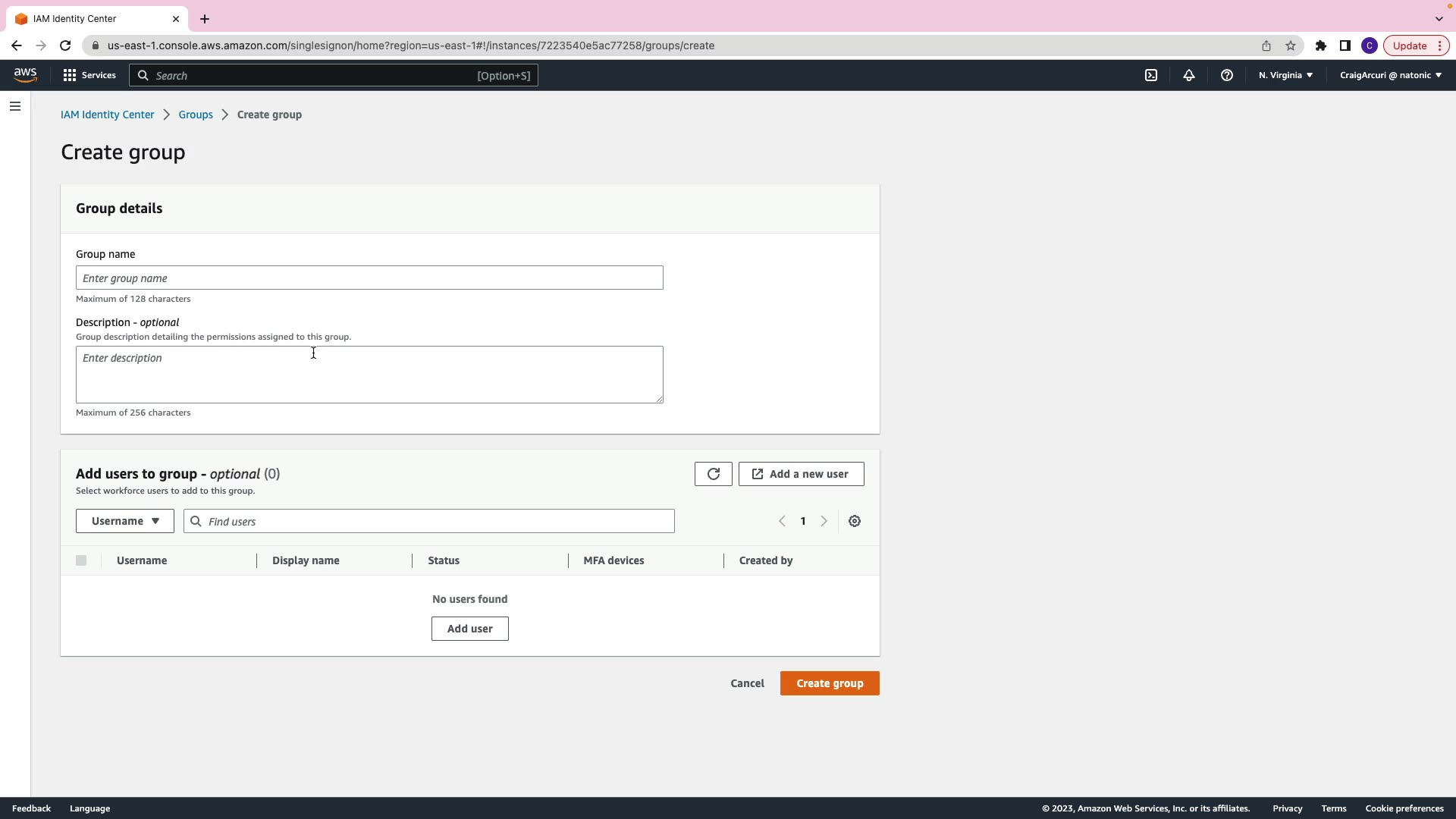
Task: Click the AWS logo home icon
Action: pos(25,74)
